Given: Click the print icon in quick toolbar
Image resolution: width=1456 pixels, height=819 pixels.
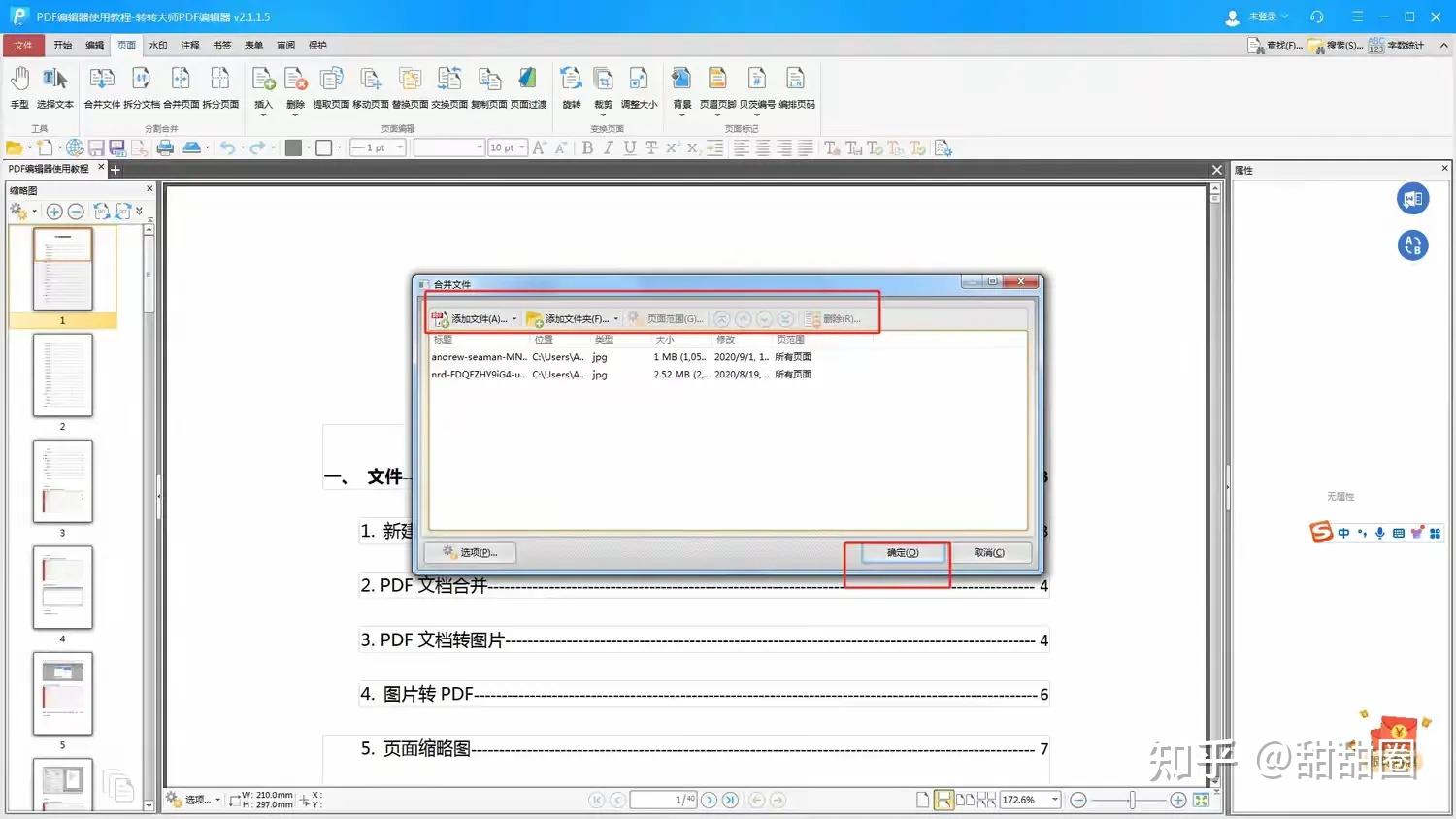Looking at the screenshot, I should 166,147.
